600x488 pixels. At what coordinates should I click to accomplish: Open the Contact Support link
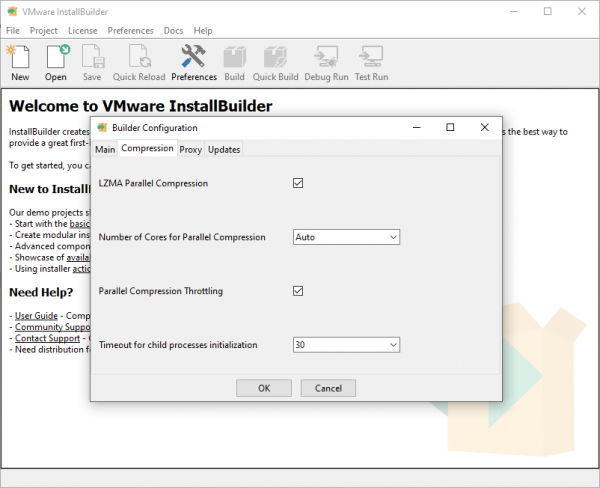click(x=47, y=338)
